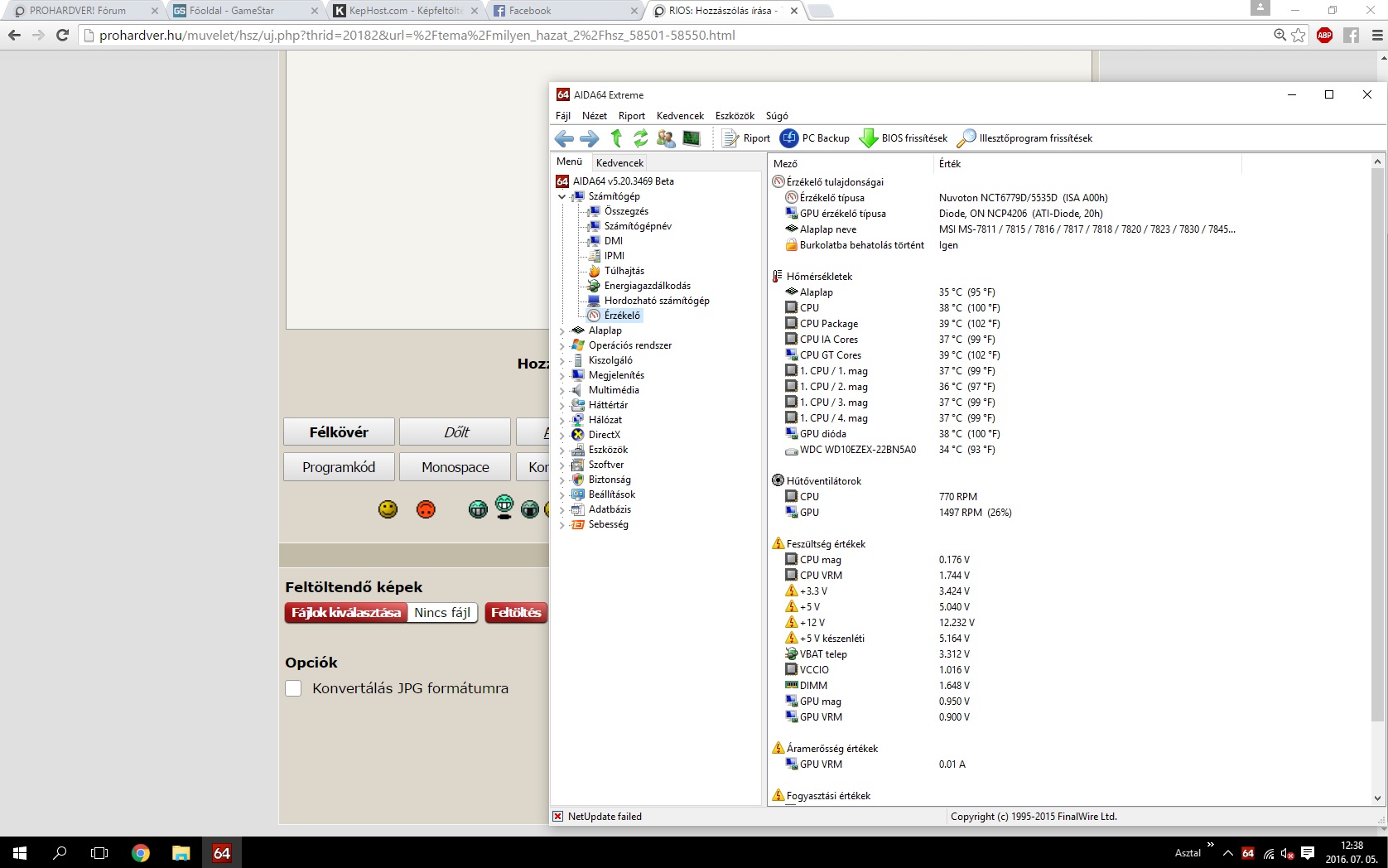Click the Chrome reload page button
Screen dimensions: 1388x868
coord(62,35)
